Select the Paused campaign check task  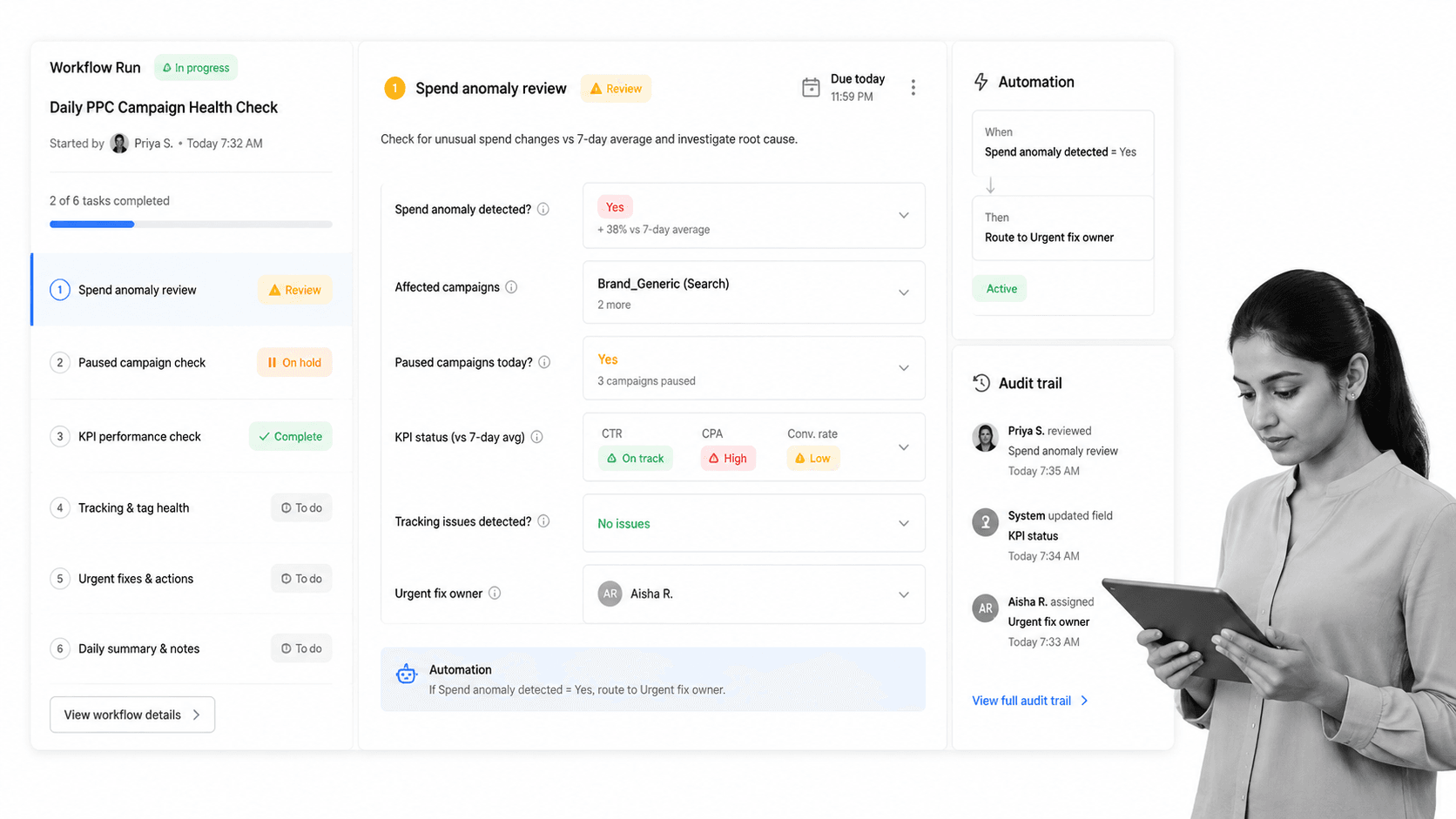[192, 363]
